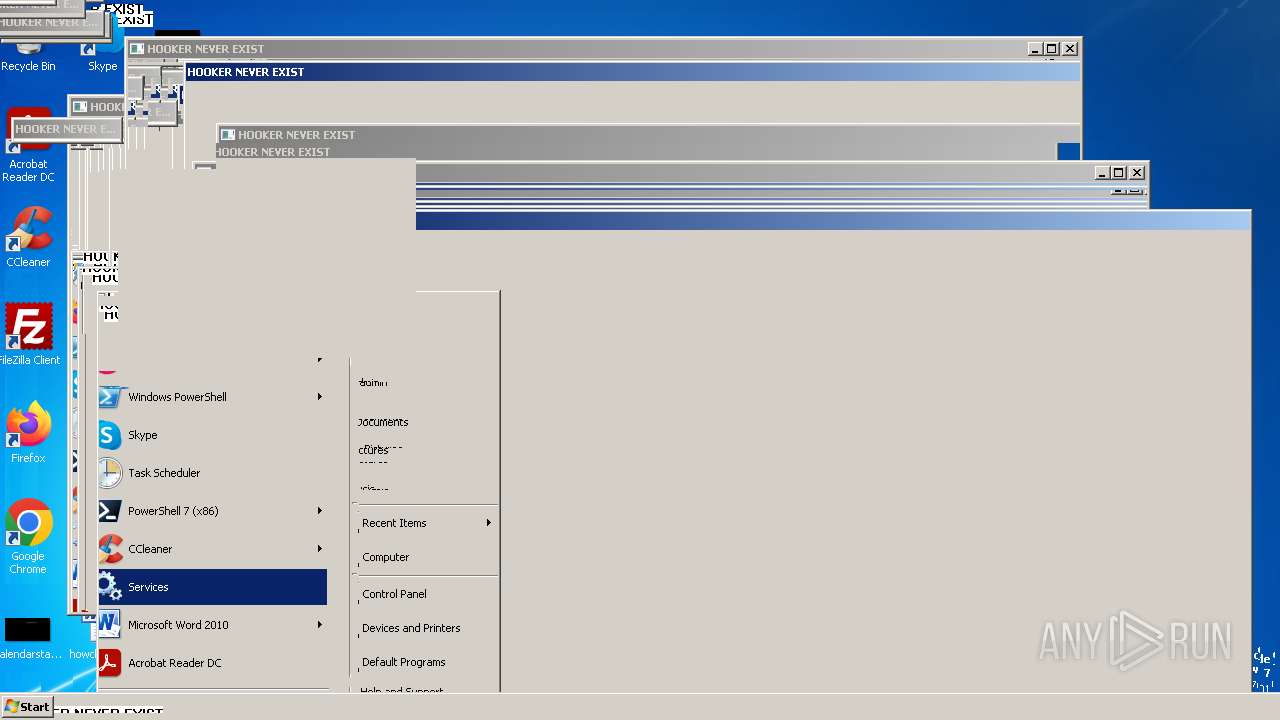Launch Microsoft Word 2010 icon
Viewport: 1280px width, 720px height.
point(110,625)
